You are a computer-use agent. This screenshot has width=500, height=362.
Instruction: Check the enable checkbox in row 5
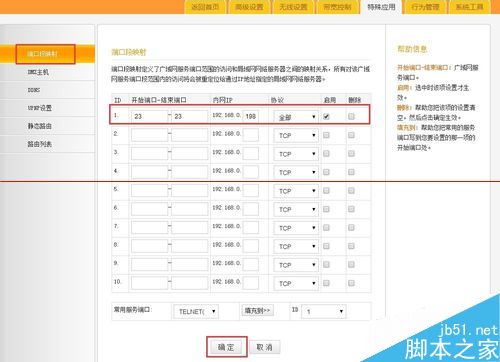point(326,190)
